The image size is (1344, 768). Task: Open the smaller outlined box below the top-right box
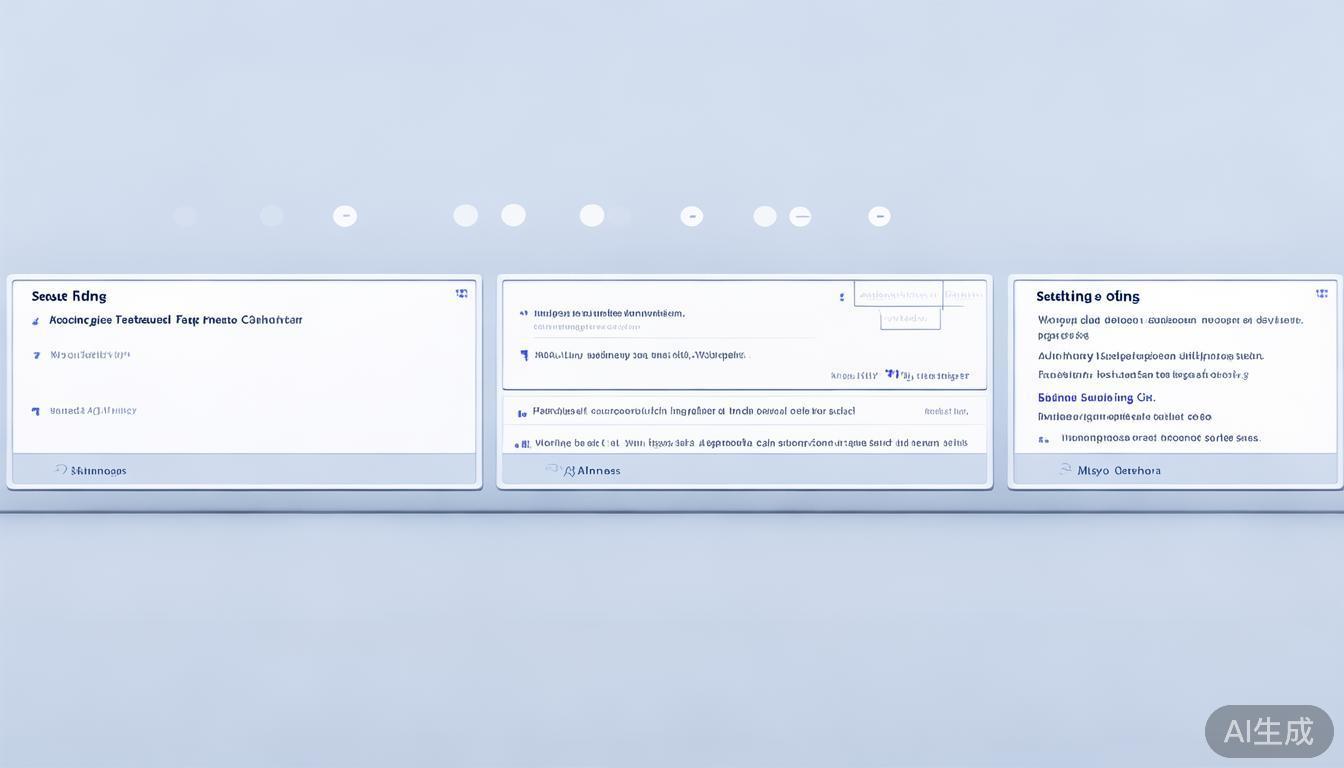(910, 319)
